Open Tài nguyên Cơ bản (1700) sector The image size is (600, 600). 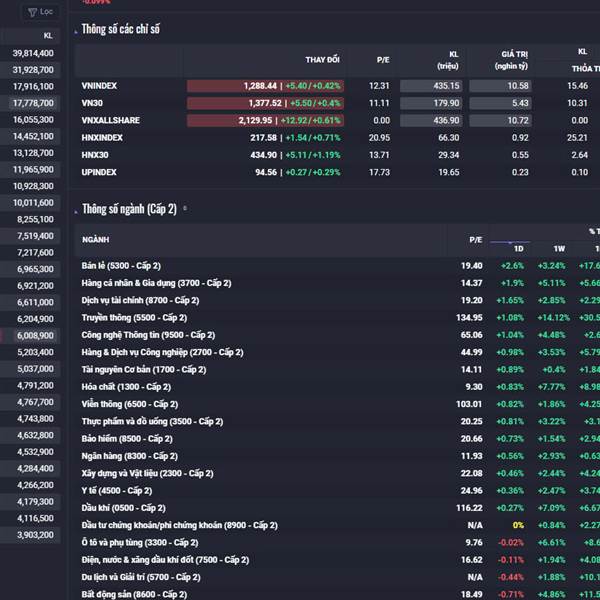pos(143,370)
